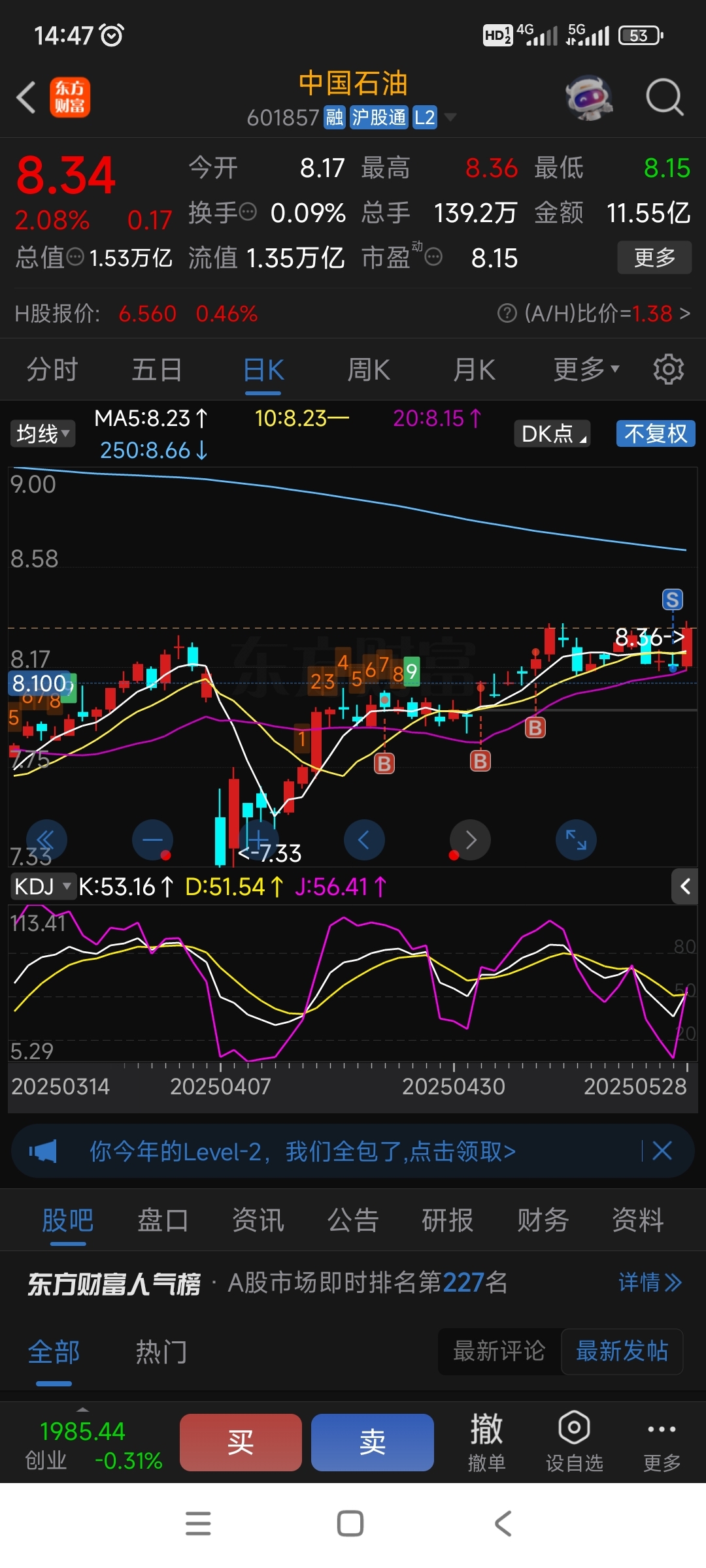
Task: Tap the H股报价 6.560 value
Action: coord(148,314)
